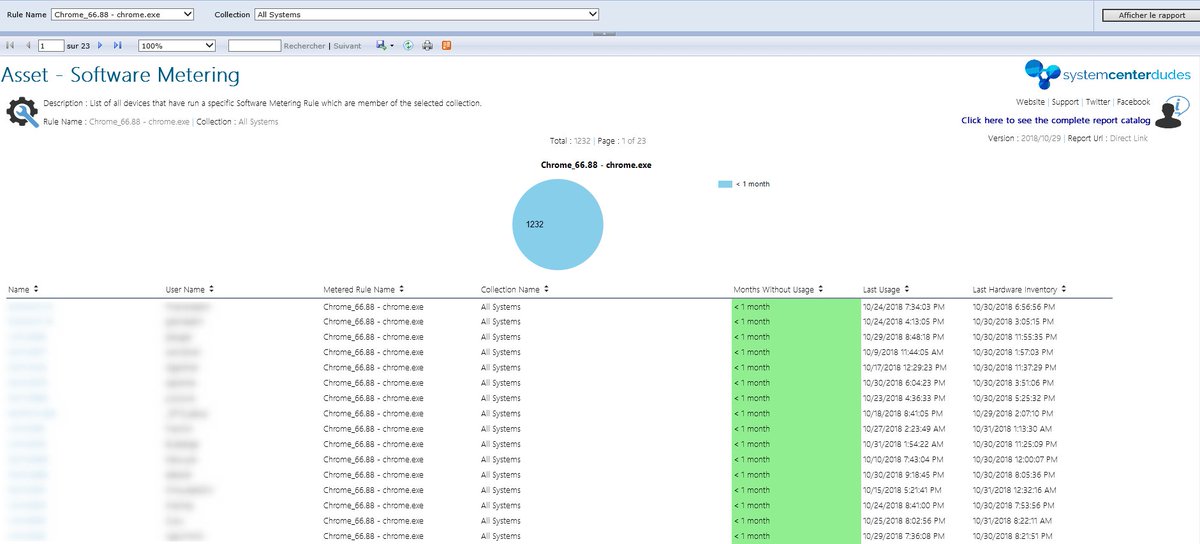The width and height of the screenshot is (1200, 544).
Task: Click the search text field
Action: click(254, 45)
